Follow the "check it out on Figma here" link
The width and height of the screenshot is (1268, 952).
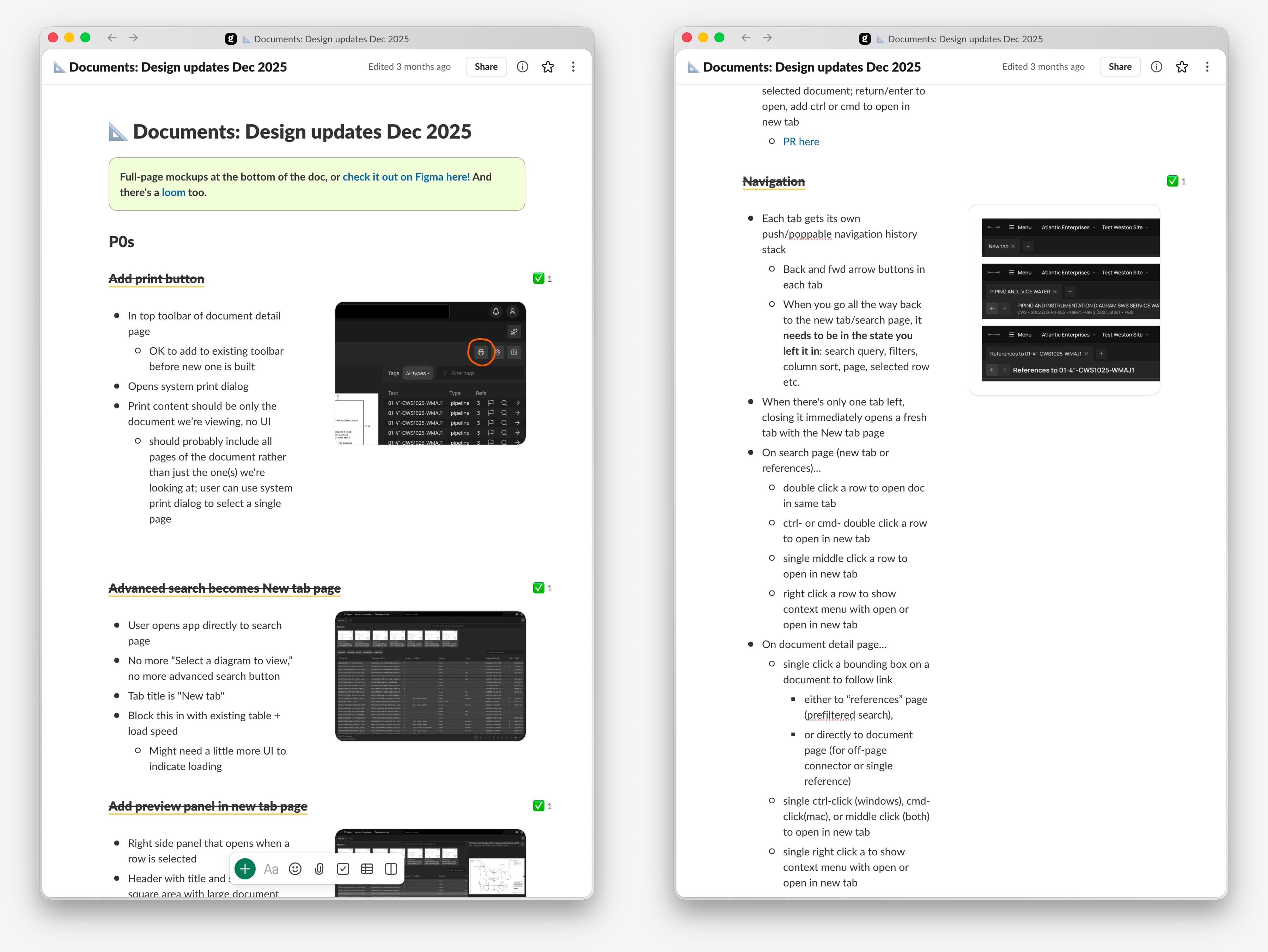(406, 177)
